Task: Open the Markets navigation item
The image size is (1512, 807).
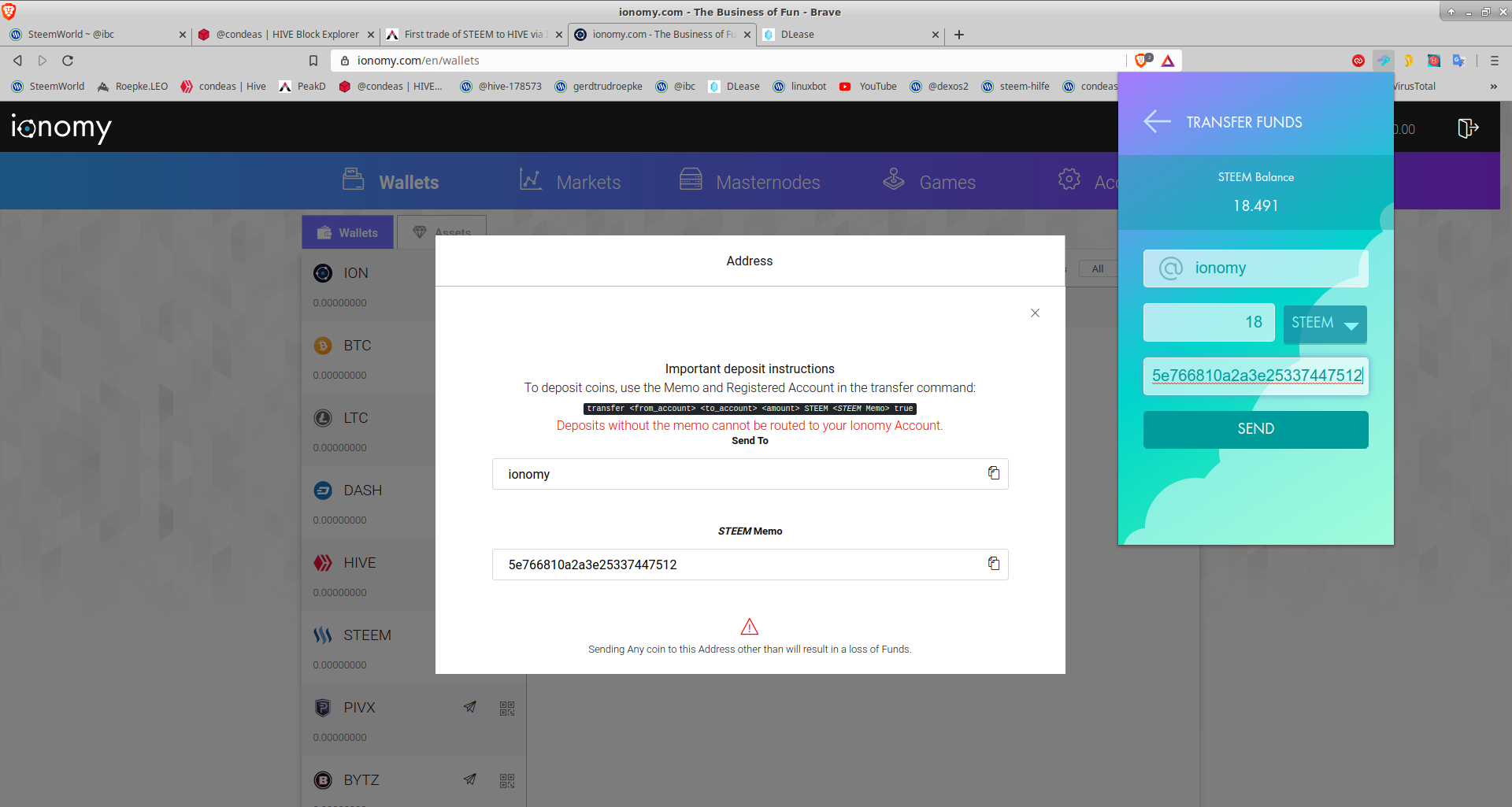Action: coord(570,181)
